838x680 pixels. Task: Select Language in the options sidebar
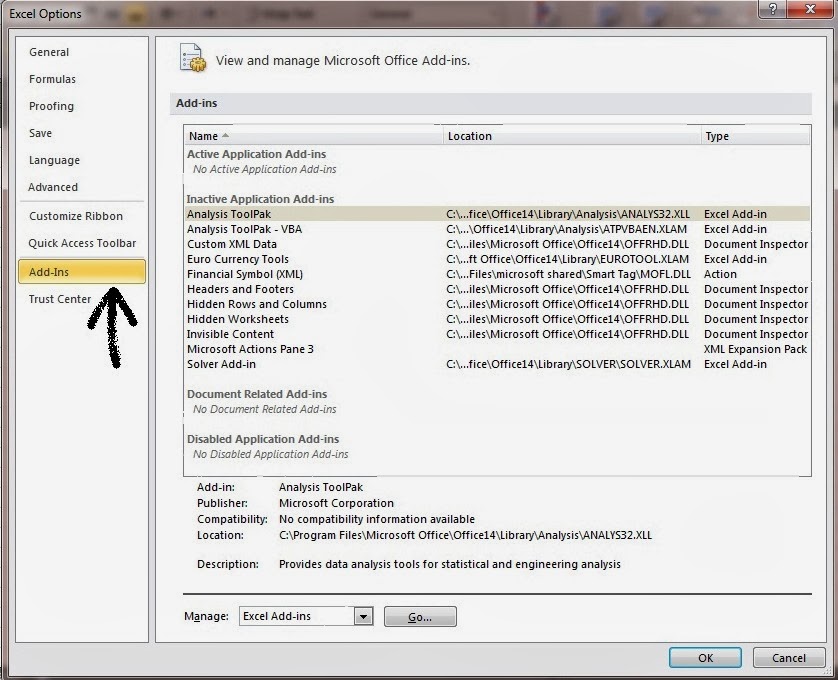tap(55, 160)
